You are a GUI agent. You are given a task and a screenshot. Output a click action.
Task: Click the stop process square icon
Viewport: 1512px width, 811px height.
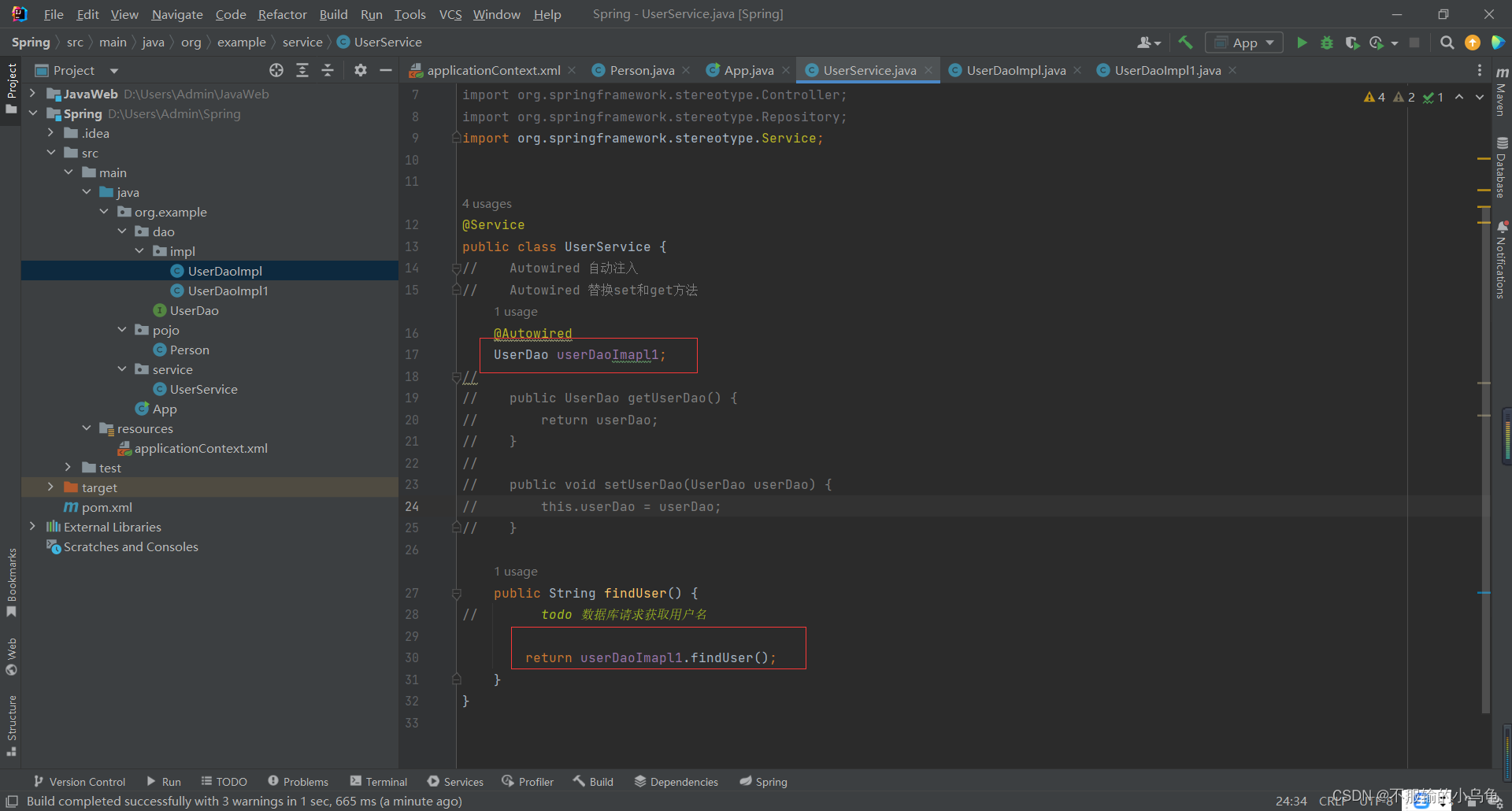point(1414,43)
